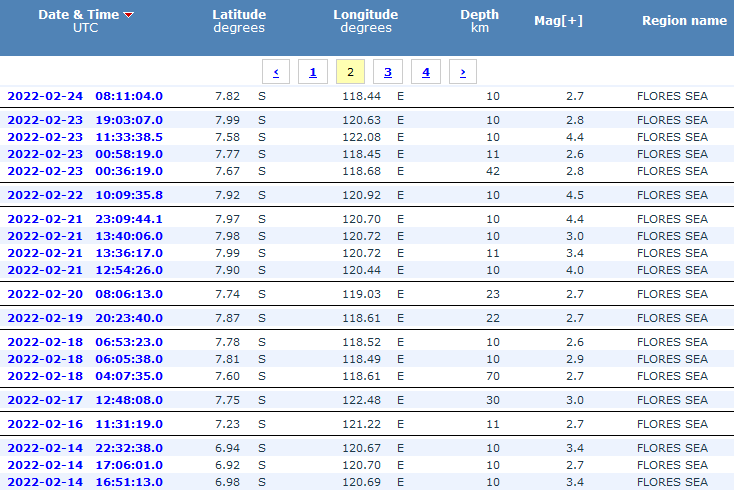The height and width of the screenshot is (490, 734).
Task: Click depth value 42 in 00:36:19.0 row
Action: click(493, 171)
